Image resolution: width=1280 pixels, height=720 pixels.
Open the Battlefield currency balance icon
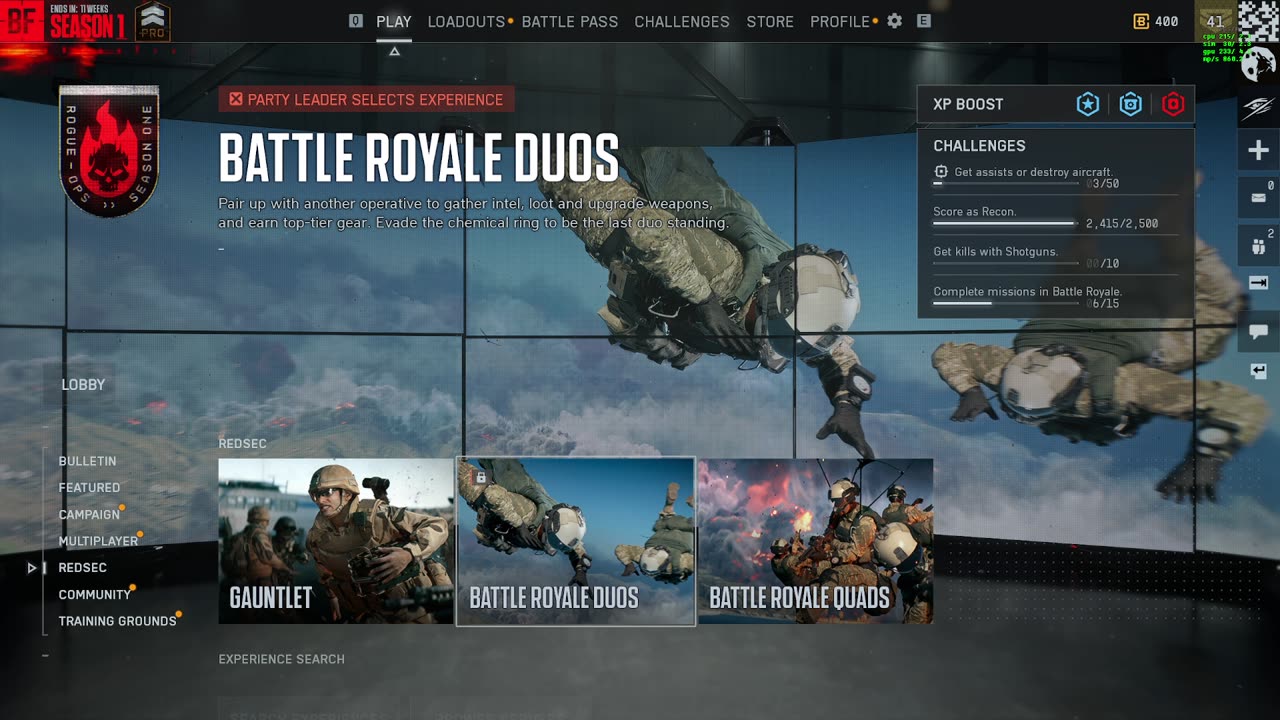tap(1141, 21)
